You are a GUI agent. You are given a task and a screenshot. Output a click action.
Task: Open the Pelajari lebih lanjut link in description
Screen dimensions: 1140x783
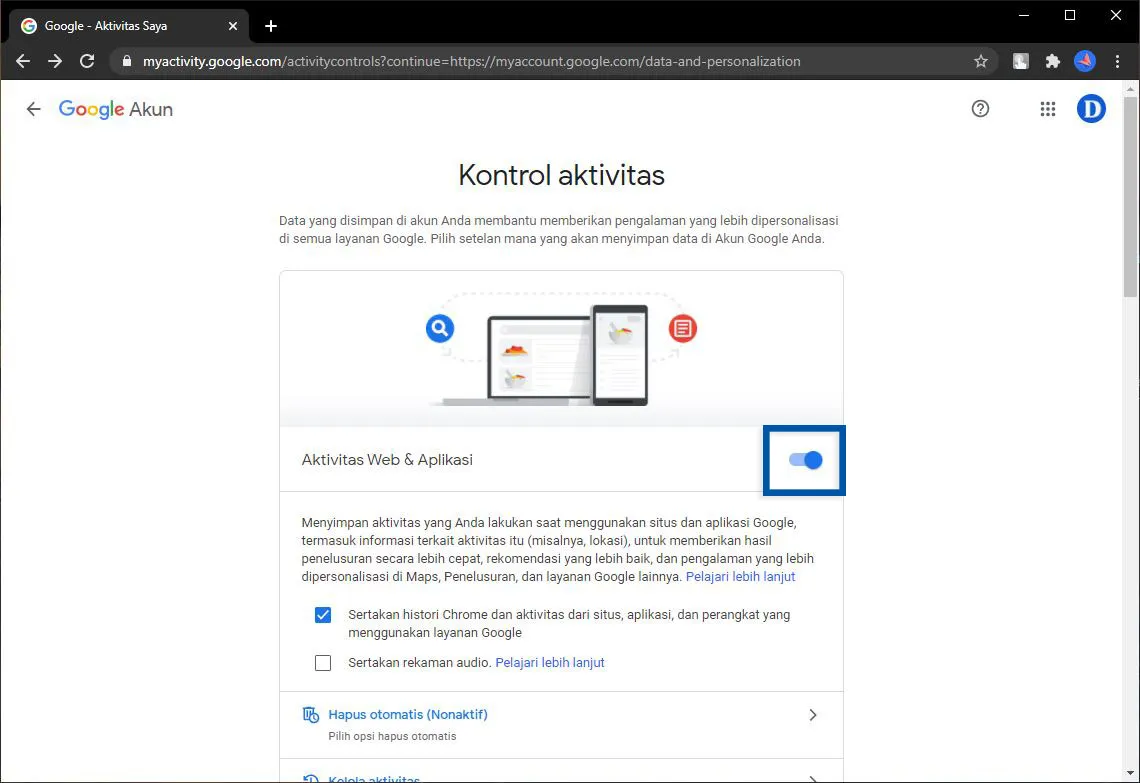point(740,576)
